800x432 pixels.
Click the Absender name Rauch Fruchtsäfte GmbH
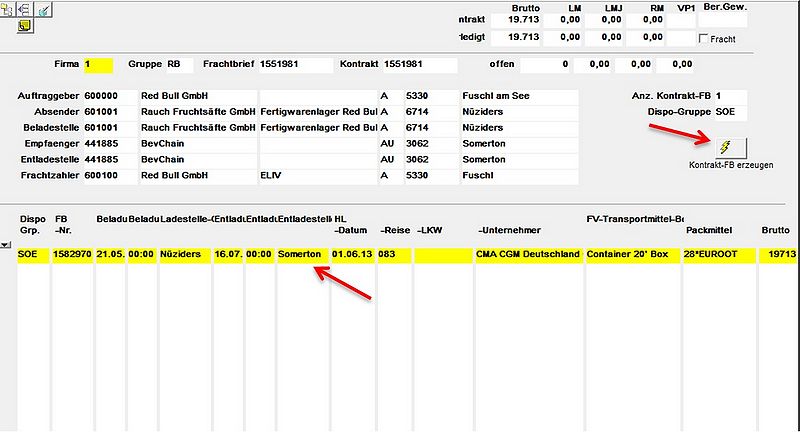pyautogui.click(x=198, y=112)
